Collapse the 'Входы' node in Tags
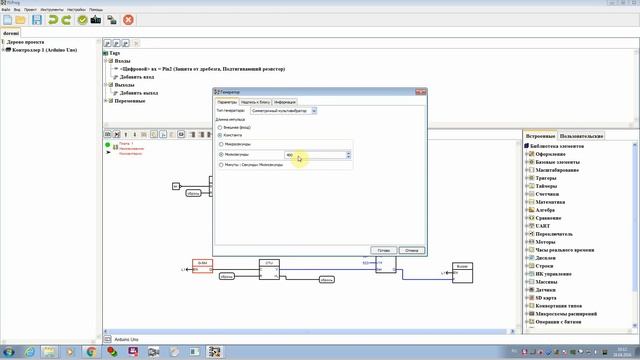The image size is (640, 360). tap(106, 61)
